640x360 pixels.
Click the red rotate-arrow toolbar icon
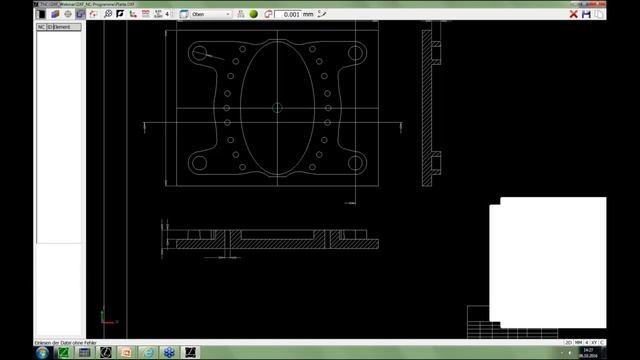click(x=93, y=14)
